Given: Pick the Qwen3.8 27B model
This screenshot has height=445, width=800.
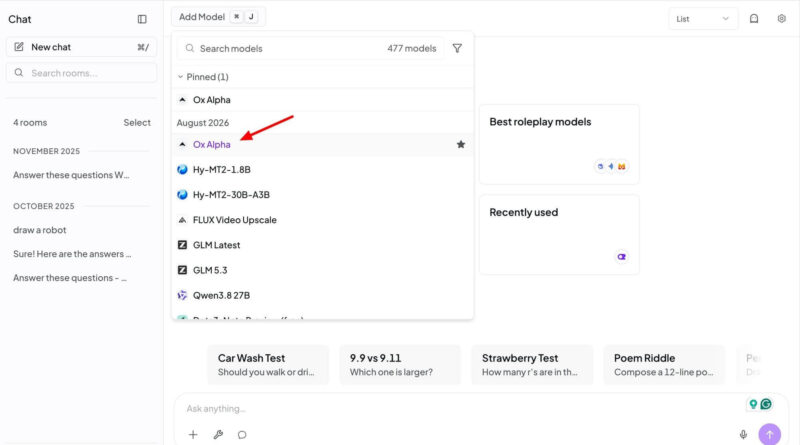Looking at the screenshot, I should click(x=322, y=295).
